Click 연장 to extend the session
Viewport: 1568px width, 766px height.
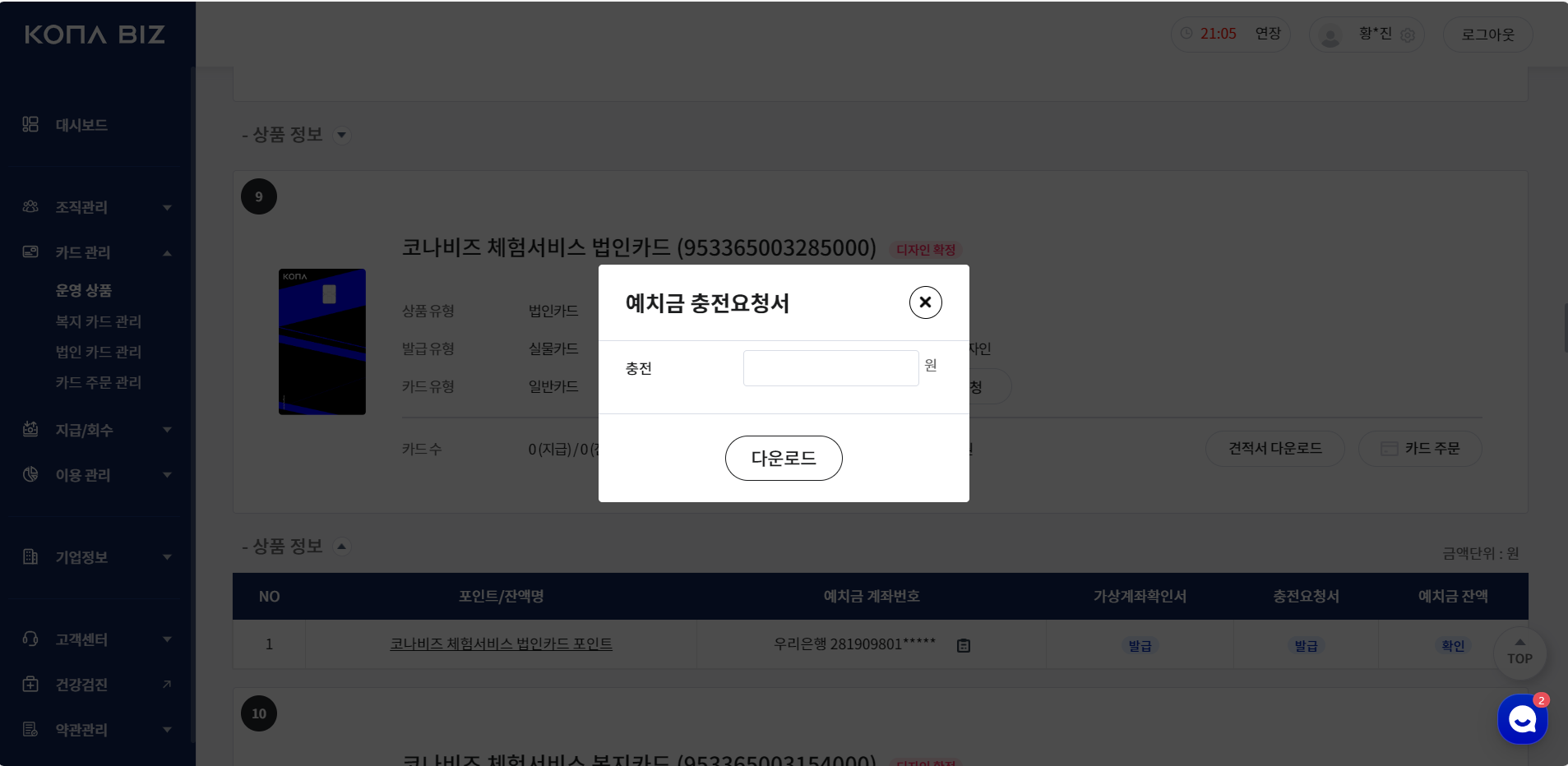[x=1268, y=34]
